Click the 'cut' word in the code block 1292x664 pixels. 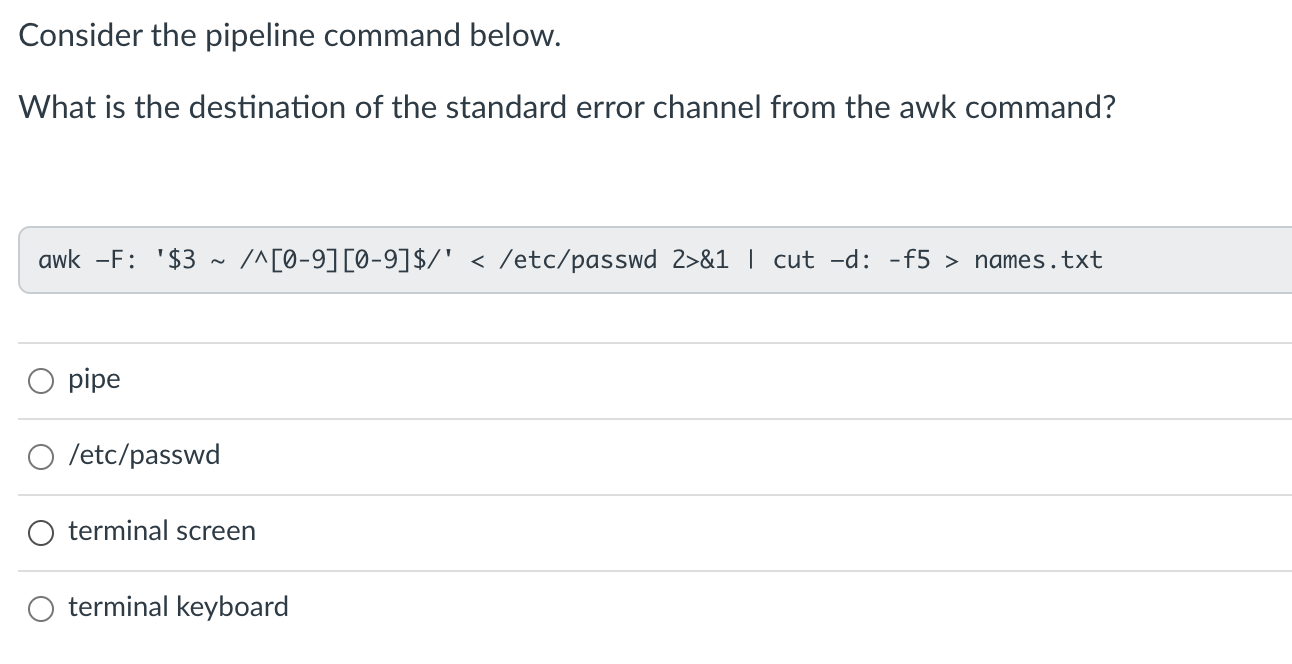(794, 261)
